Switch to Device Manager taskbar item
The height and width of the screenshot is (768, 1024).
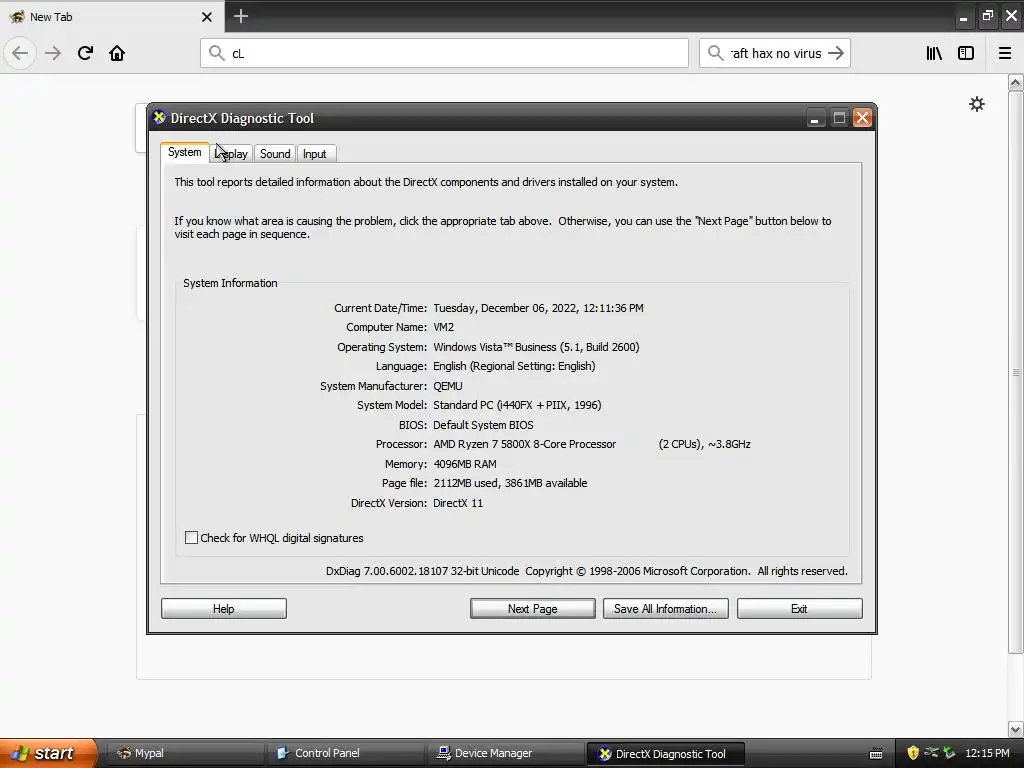click(x=505, y=753)
